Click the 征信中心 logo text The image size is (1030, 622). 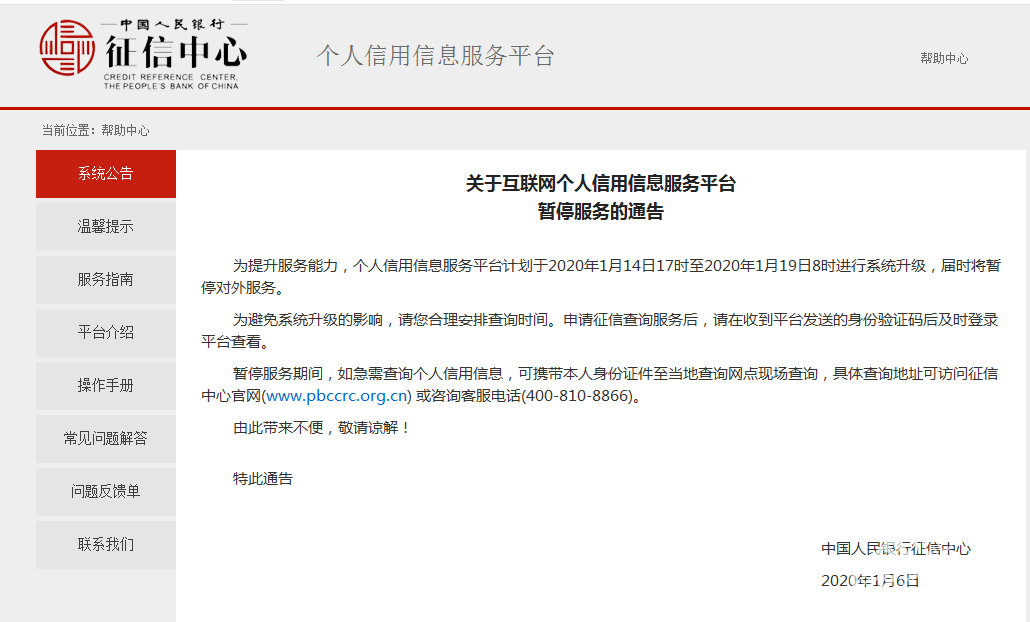coord(176,52)
